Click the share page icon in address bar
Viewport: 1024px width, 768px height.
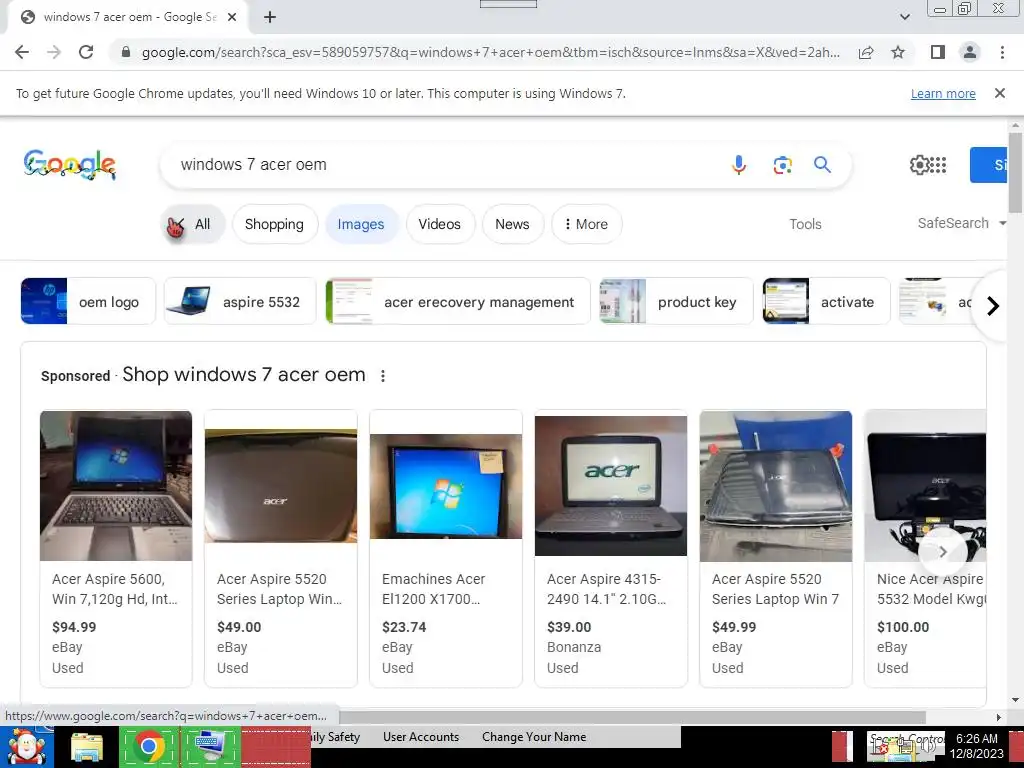[x=866, y=52]
